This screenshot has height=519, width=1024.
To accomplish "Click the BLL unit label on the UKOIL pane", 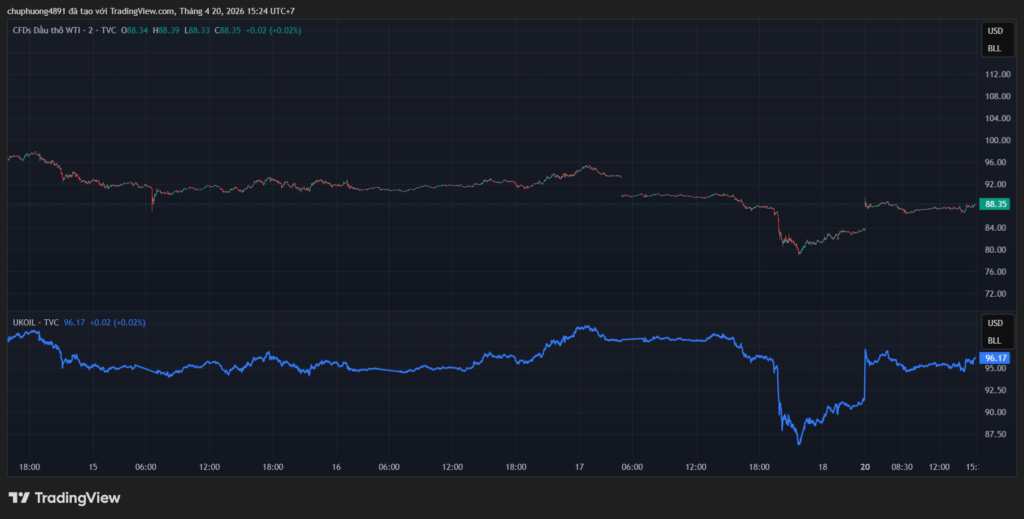I will [994, 340].
